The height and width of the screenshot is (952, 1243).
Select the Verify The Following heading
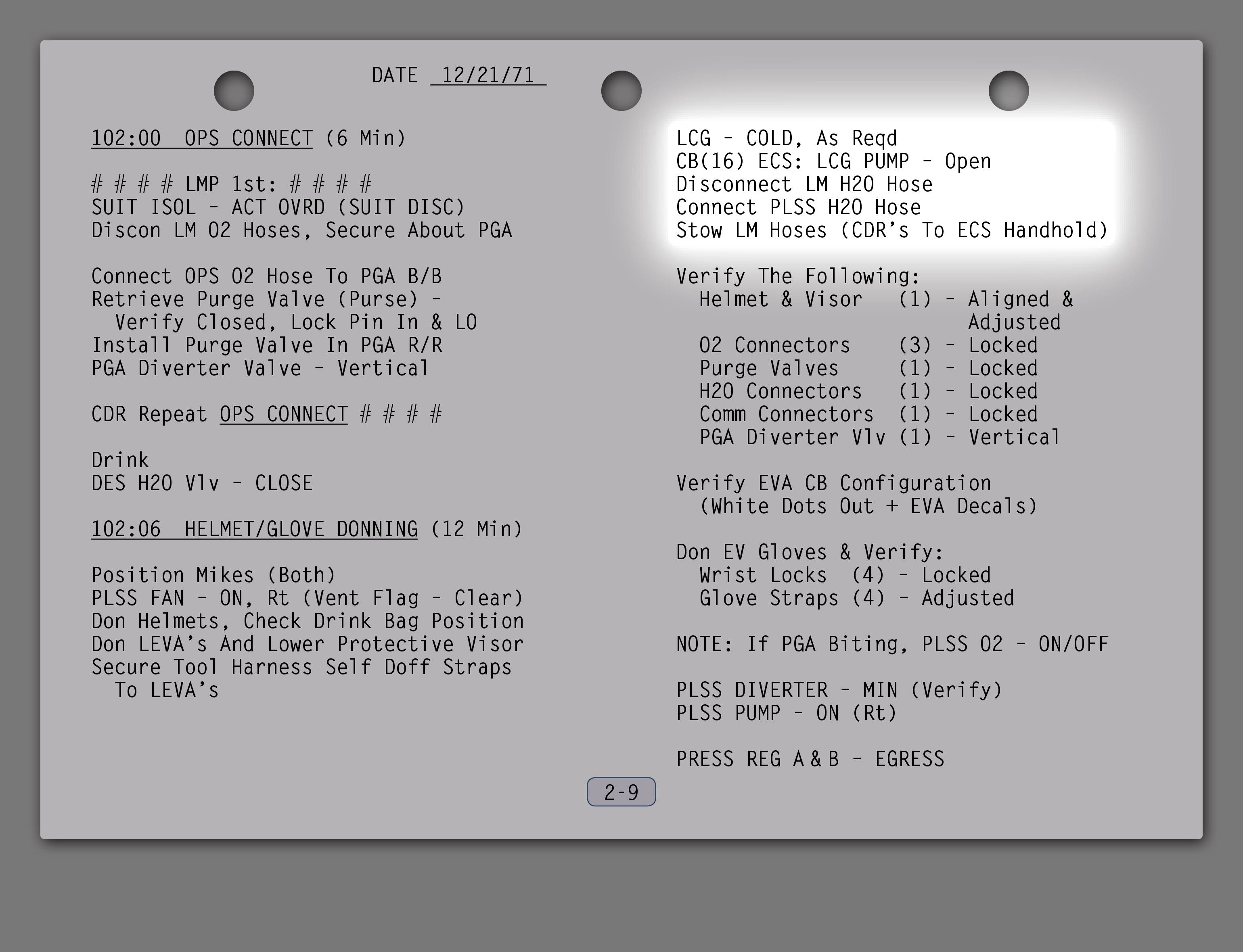798,276
